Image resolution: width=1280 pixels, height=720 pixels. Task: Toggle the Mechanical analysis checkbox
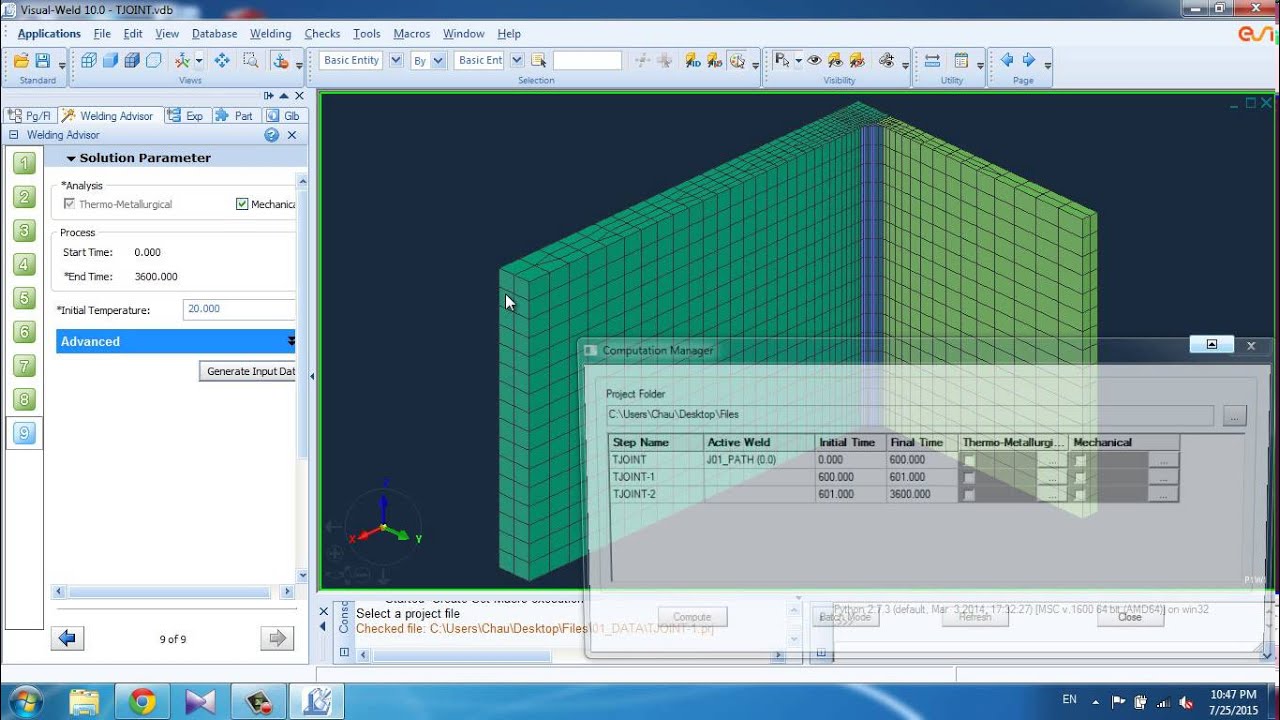coord(242,204)
